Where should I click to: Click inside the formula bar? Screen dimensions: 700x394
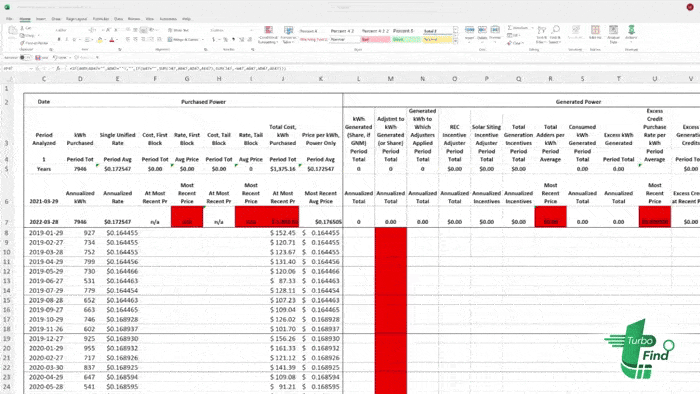[x=379, y=69]
